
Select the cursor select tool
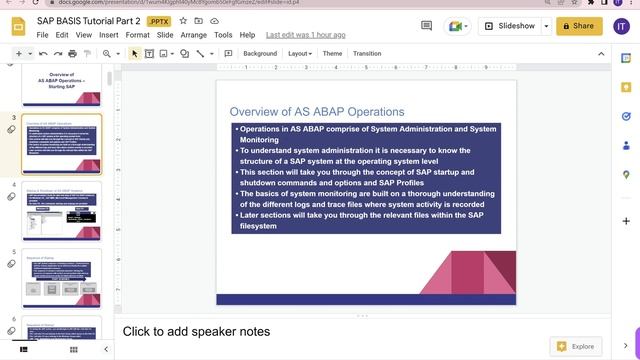coord(135,53)
